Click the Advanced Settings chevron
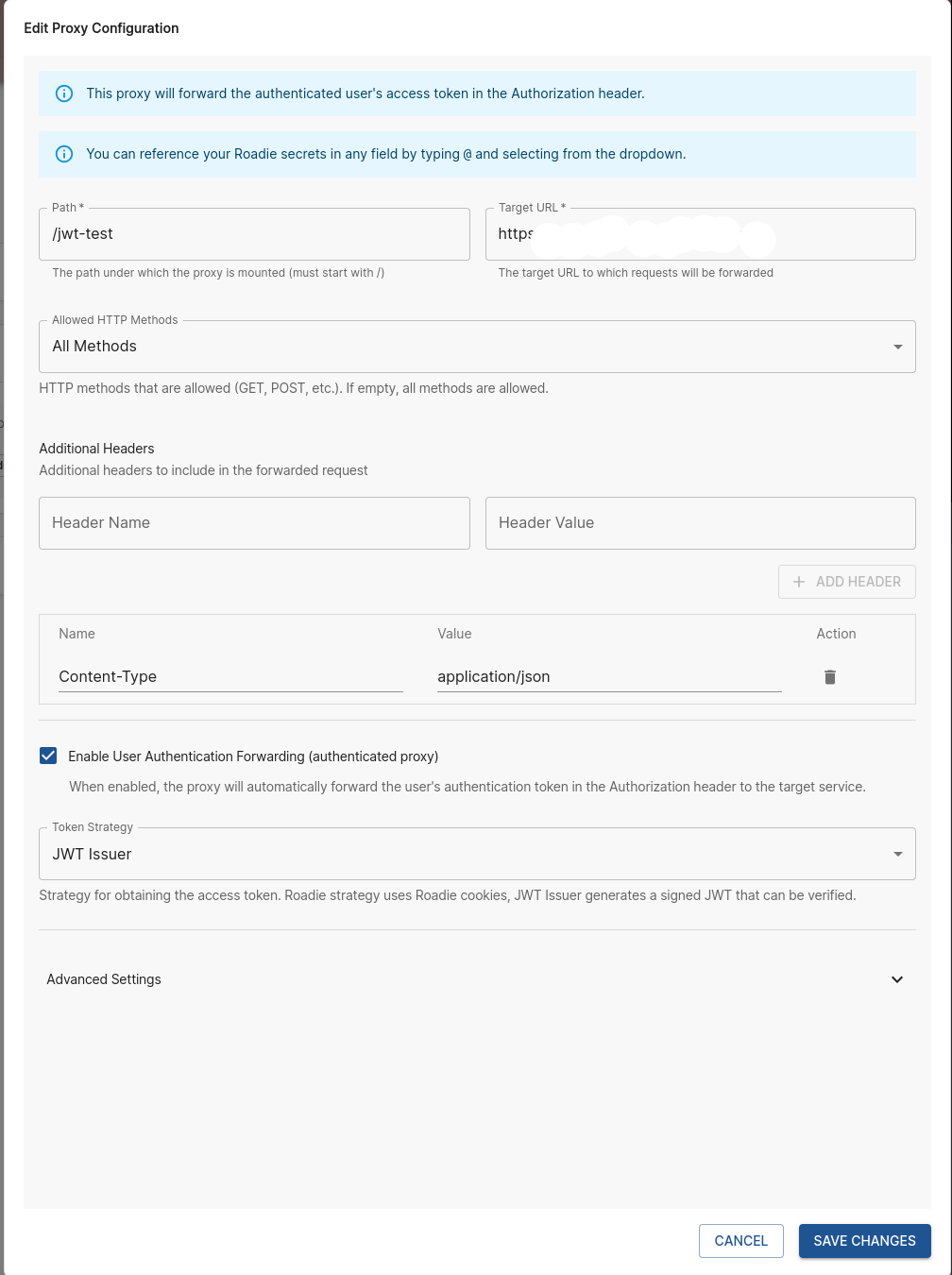The height and width of the screenshot is (1275, 952). pyautogui.click(x=897, y=979)
